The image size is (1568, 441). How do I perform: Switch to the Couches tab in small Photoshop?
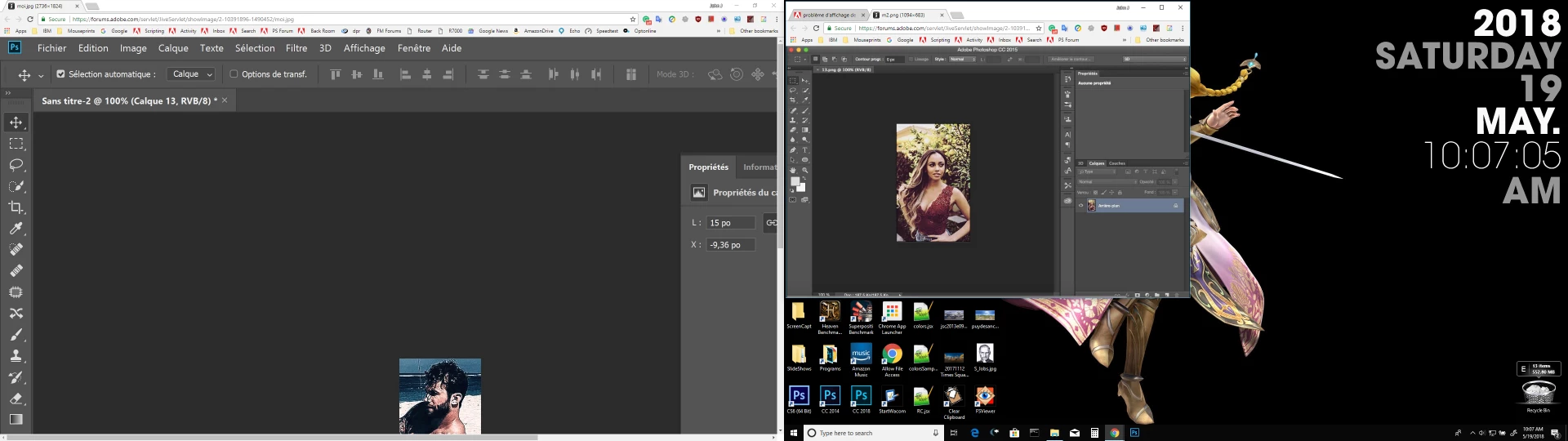(x=1117, y=163)
